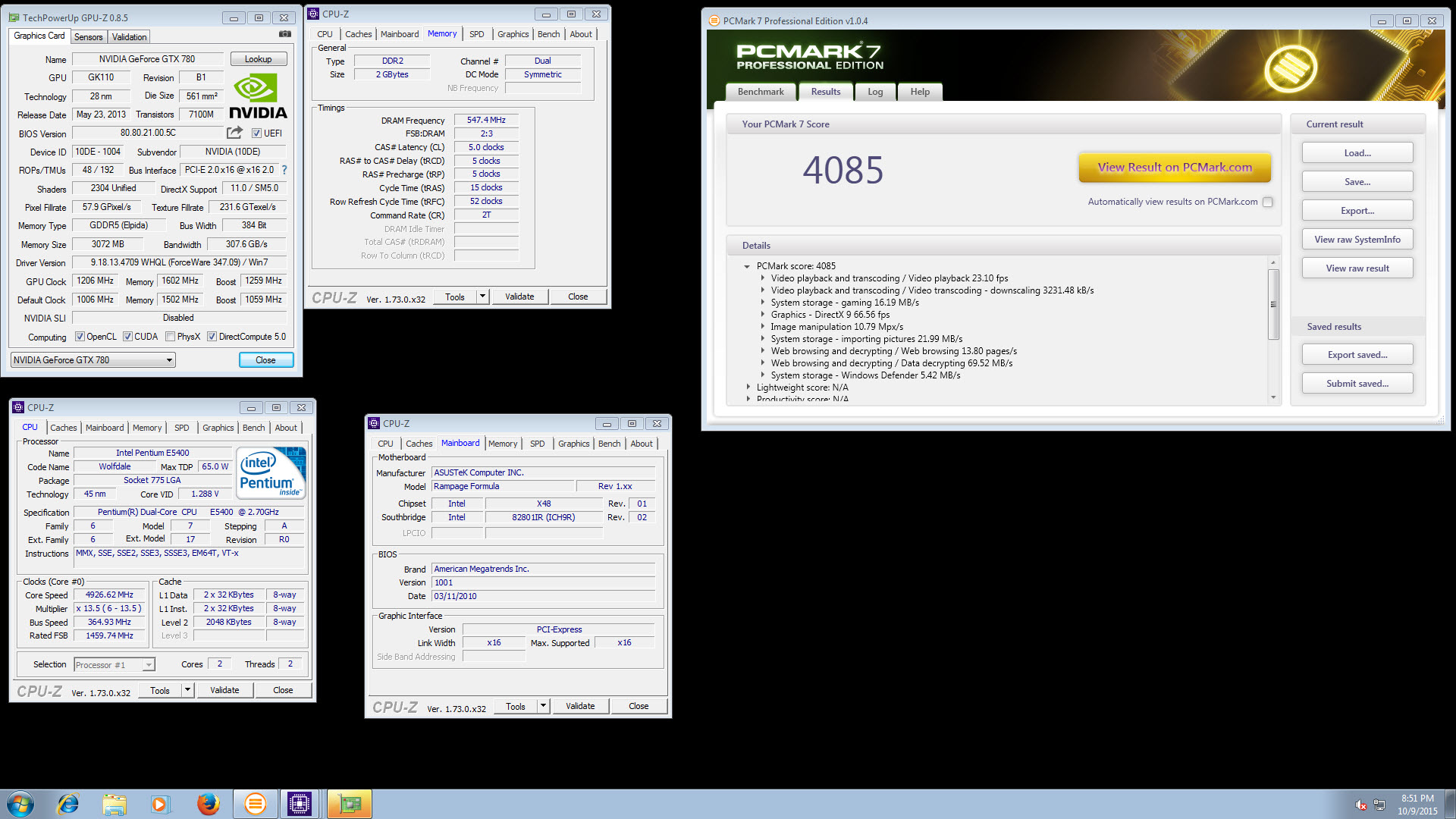Click the network tray icon
Screen dimensions: 1456x819
click(x=1379, y=805)
